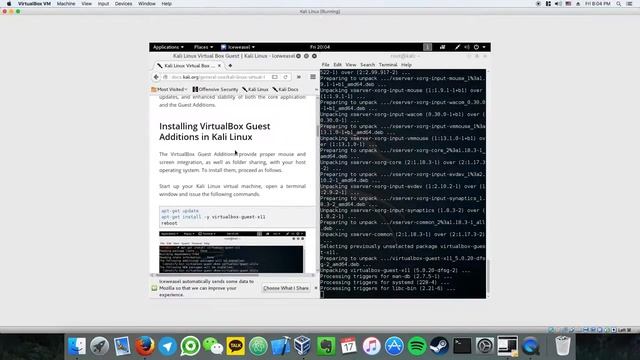Image resolution: width=640 pixels, height=360 pixels.
Task: Open terminal Search menu
Action: coord(367,65)
